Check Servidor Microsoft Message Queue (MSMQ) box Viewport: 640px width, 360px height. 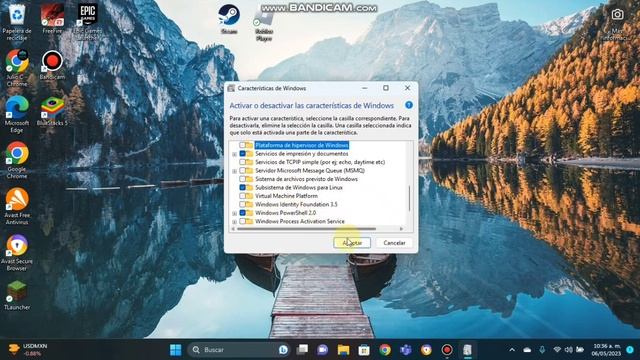(242, 171)
